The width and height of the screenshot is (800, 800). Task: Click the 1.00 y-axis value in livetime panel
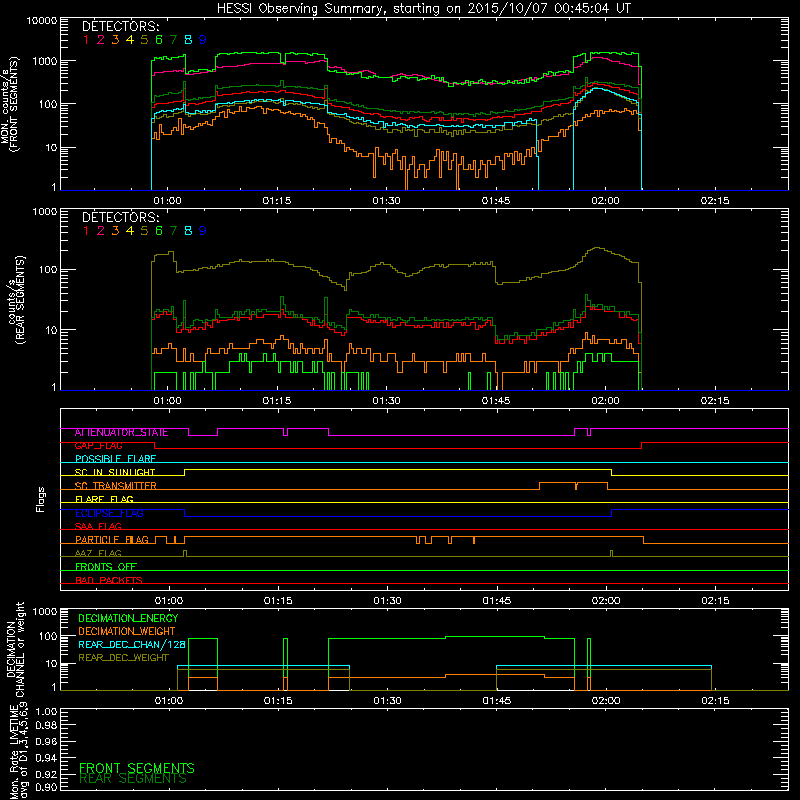pos(46,712)
